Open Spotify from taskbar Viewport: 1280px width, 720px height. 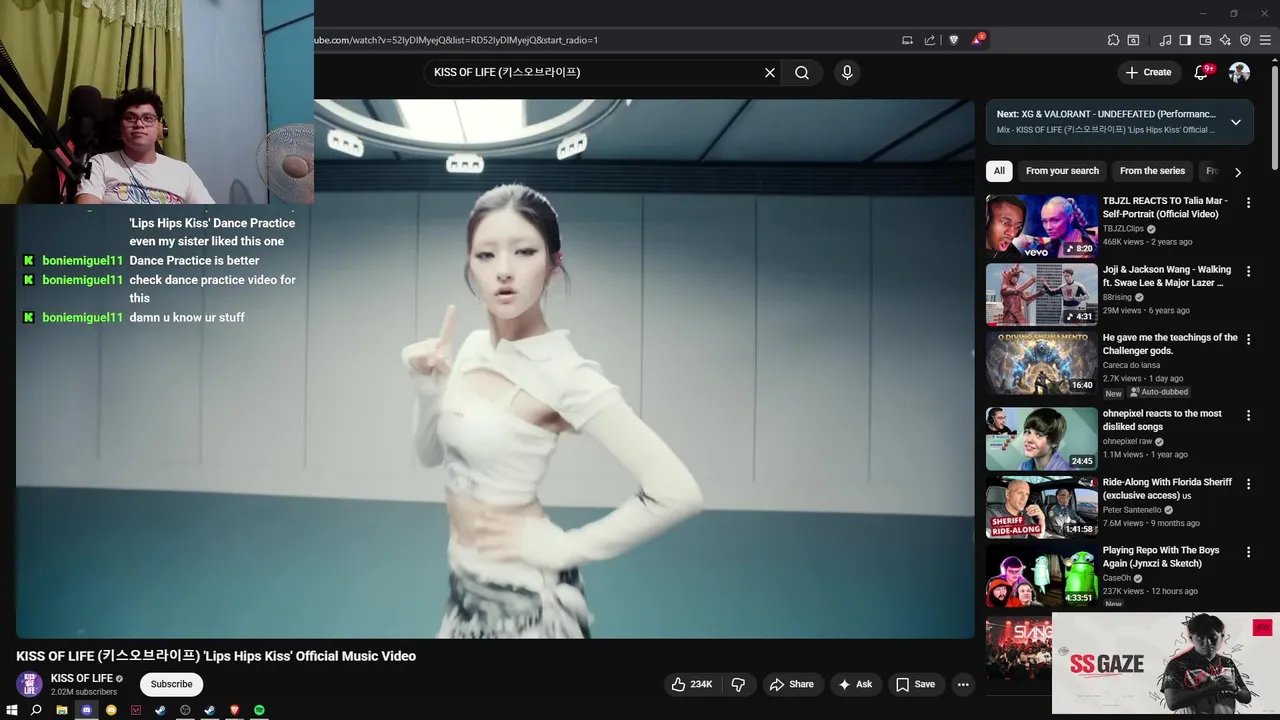click(x=259, y=710)
